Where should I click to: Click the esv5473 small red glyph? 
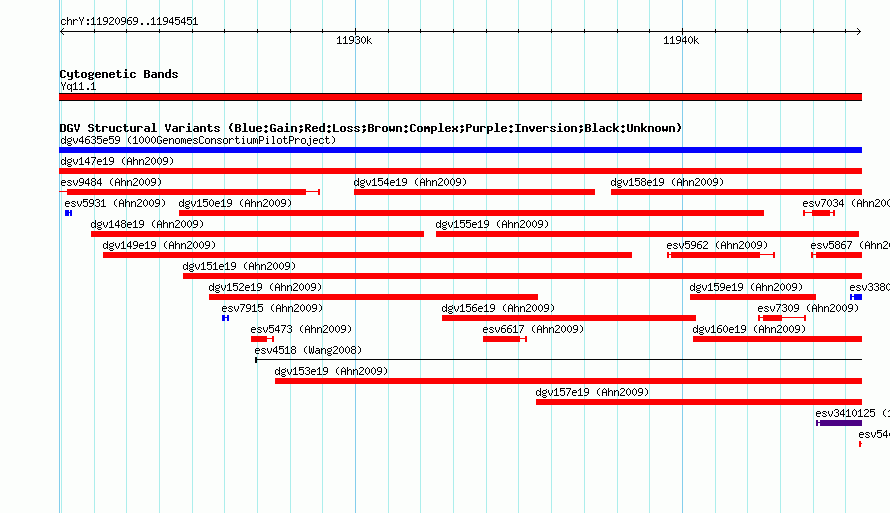(262, 339)
